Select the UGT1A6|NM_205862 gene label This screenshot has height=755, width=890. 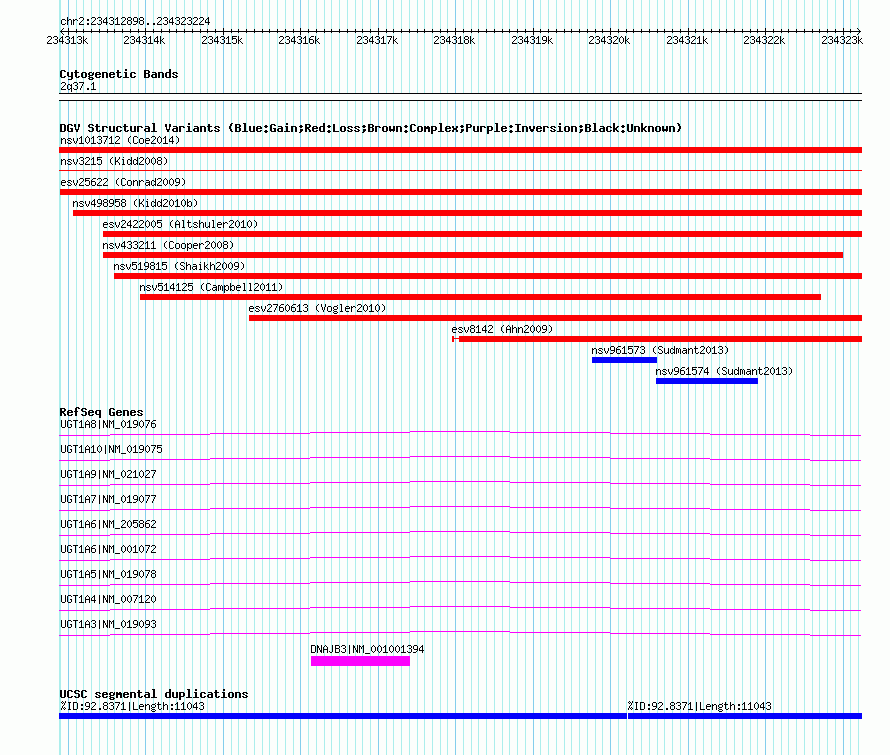click(108, 525)
